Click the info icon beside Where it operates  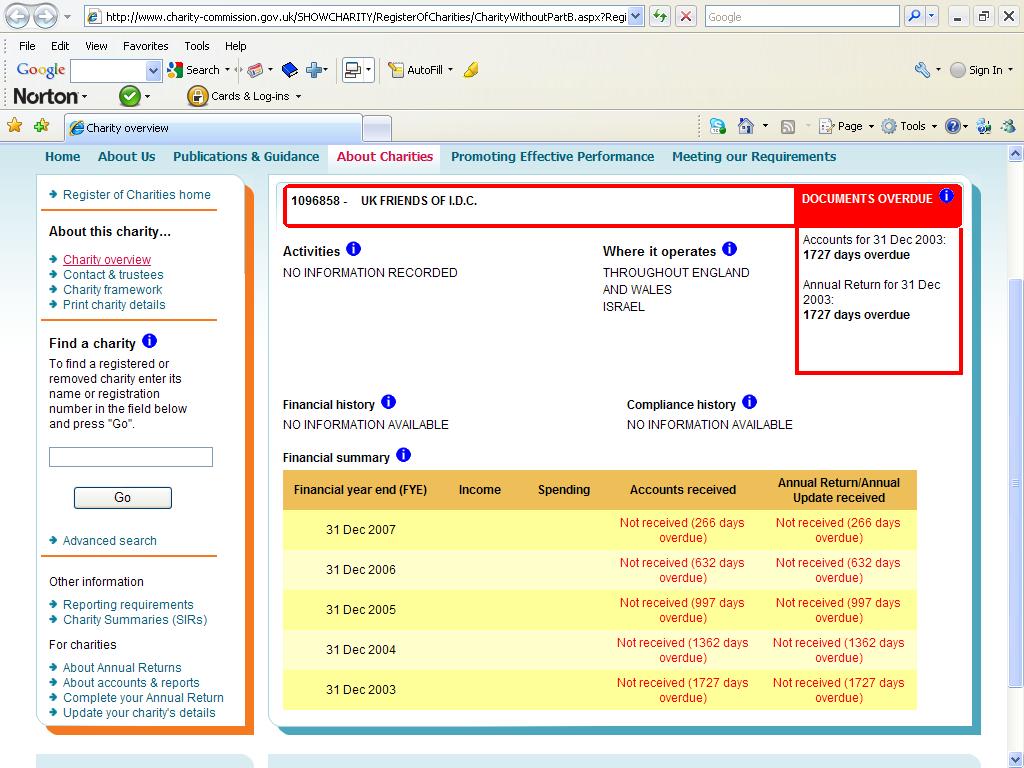[729, 250]
